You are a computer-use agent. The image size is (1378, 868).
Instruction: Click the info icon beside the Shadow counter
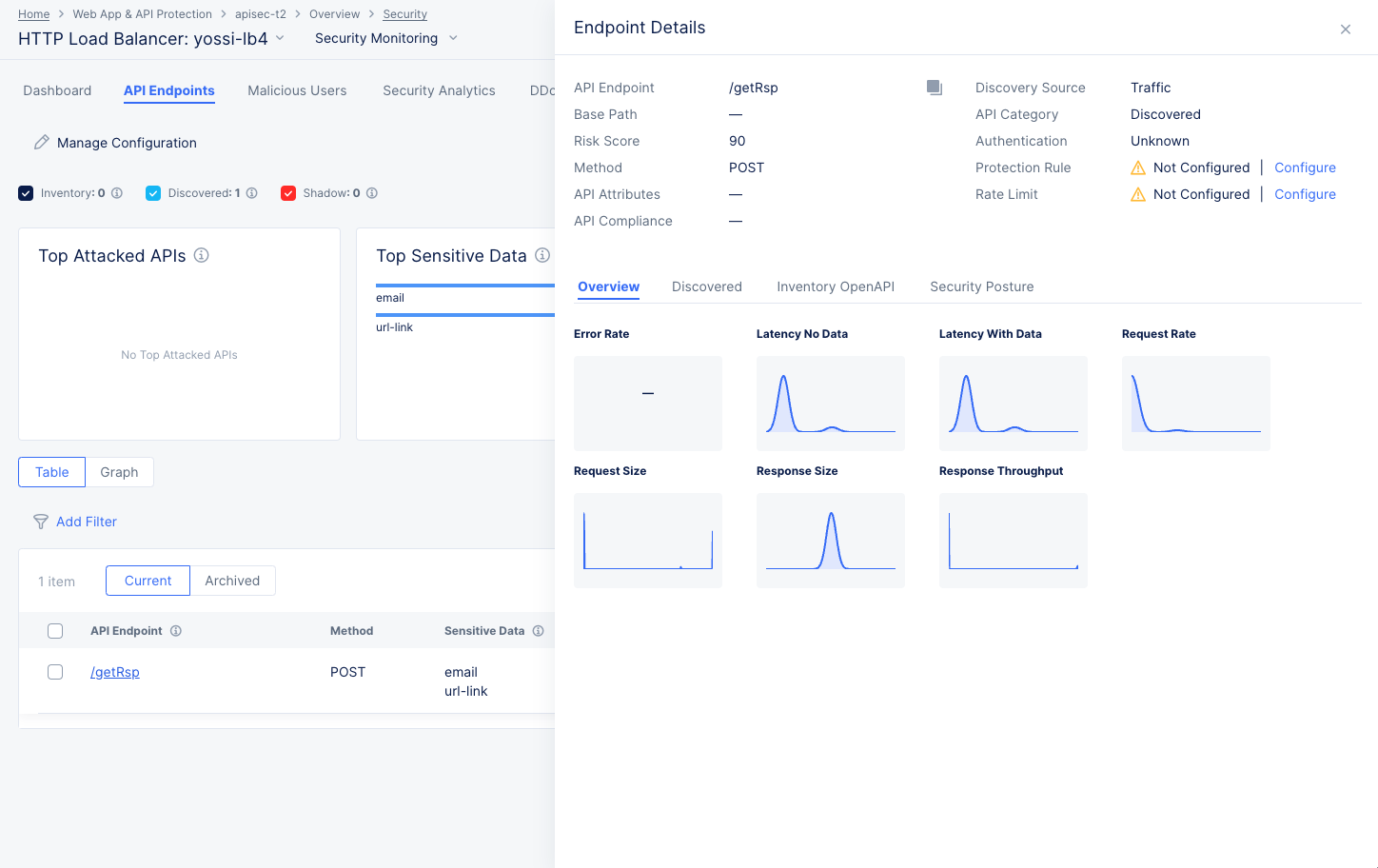coord(370,192)
